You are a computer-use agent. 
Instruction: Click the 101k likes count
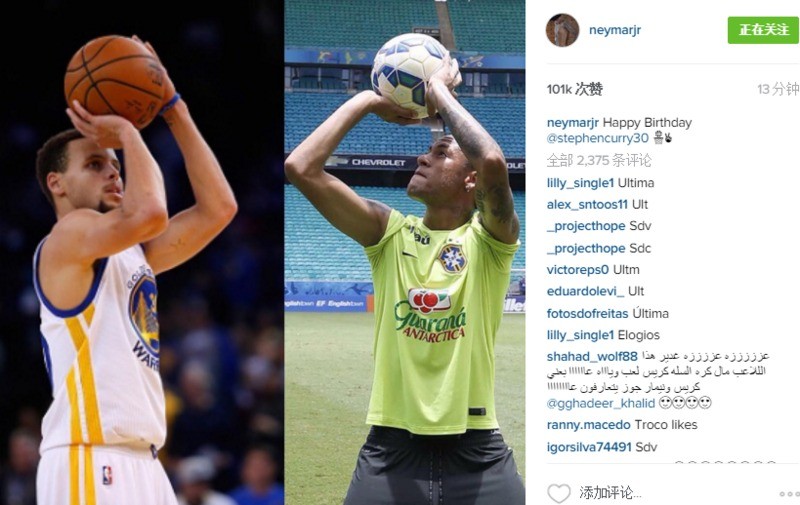point(574,89)
